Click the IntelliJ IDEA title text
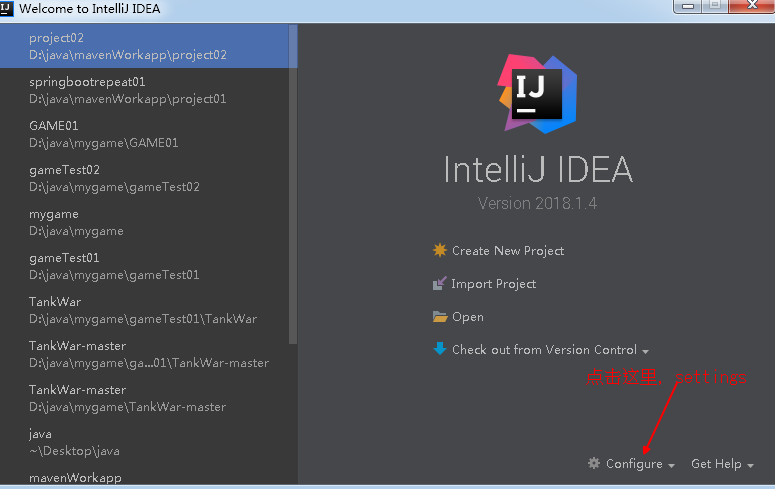Image resolution: width=775 pixels, height=489 pixels. tap(538, 169)
